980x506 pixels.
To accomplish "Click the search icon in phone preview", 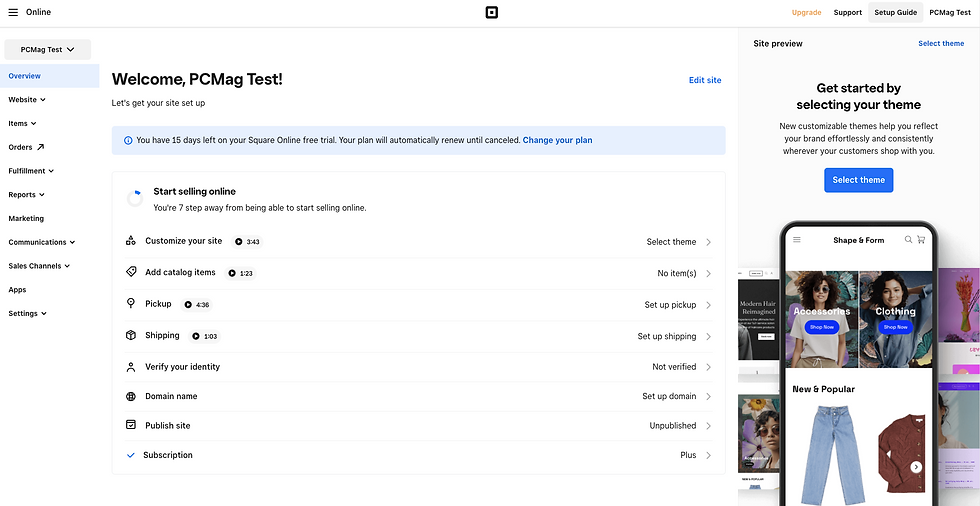I will (x=908, y=240).
